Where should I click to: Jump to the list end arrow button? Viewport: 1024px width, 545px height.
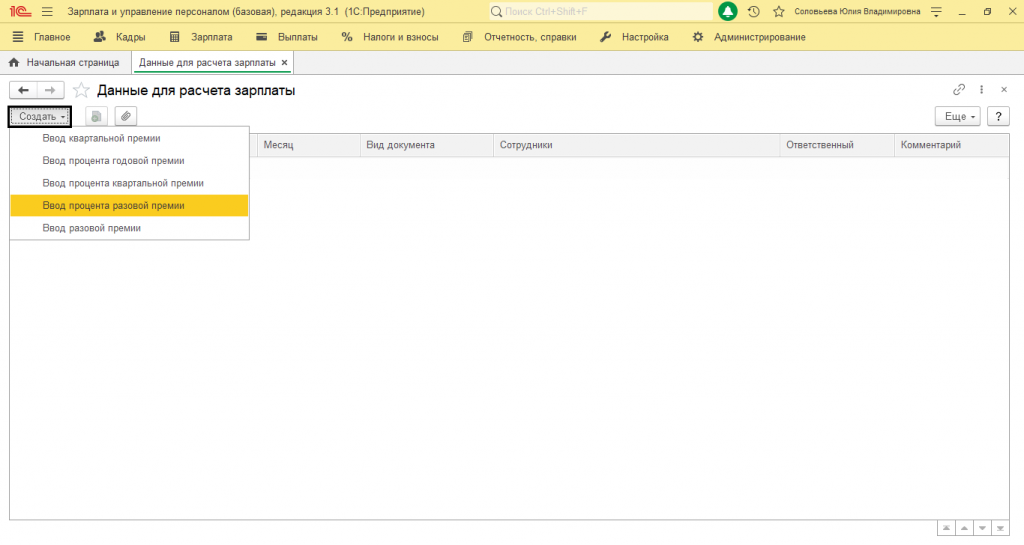coord(1000,528)
